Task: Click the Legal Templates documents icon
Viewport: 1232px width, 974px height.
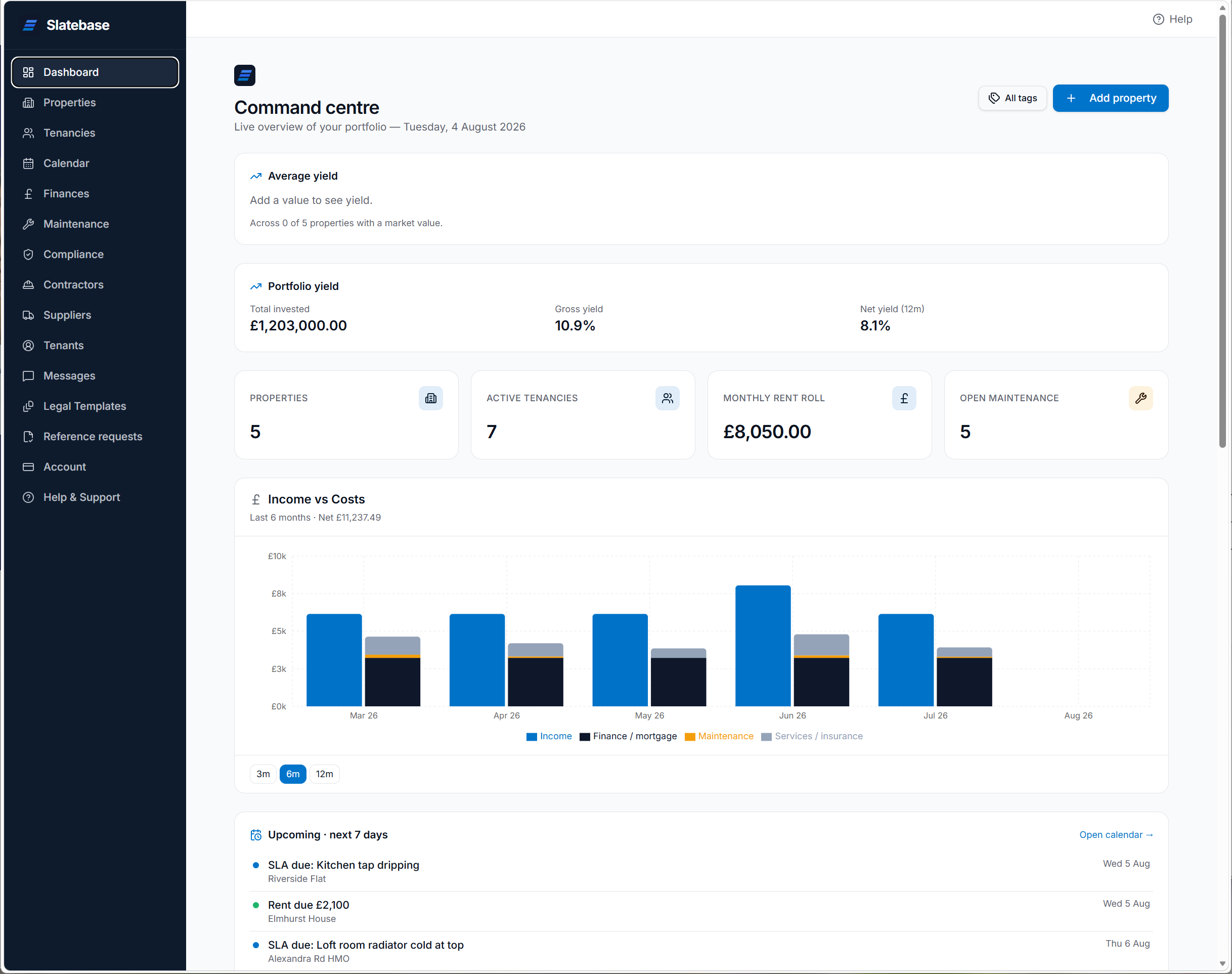Action: pyautogui.click(x=28, y=406)
